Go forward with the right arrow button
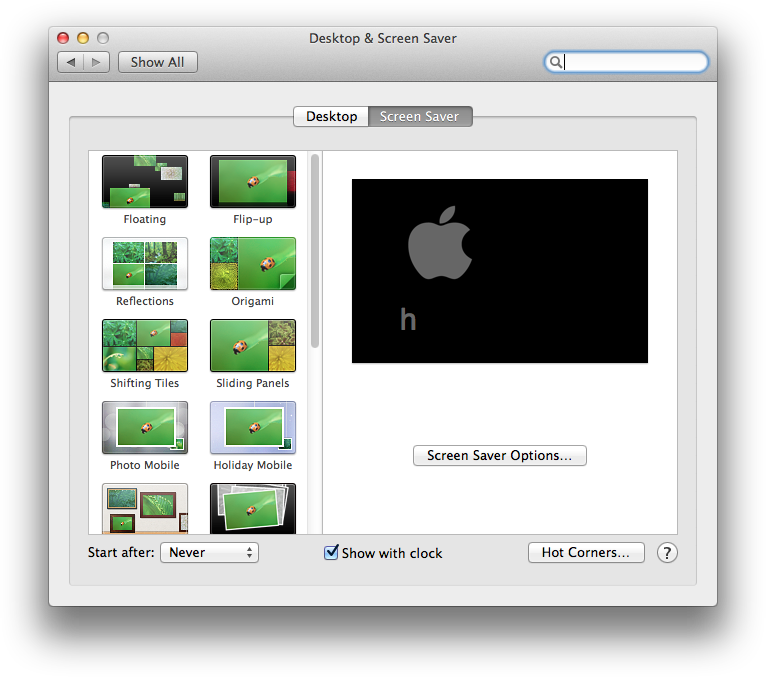Viewport: 766px width, 677px height. 96,62
